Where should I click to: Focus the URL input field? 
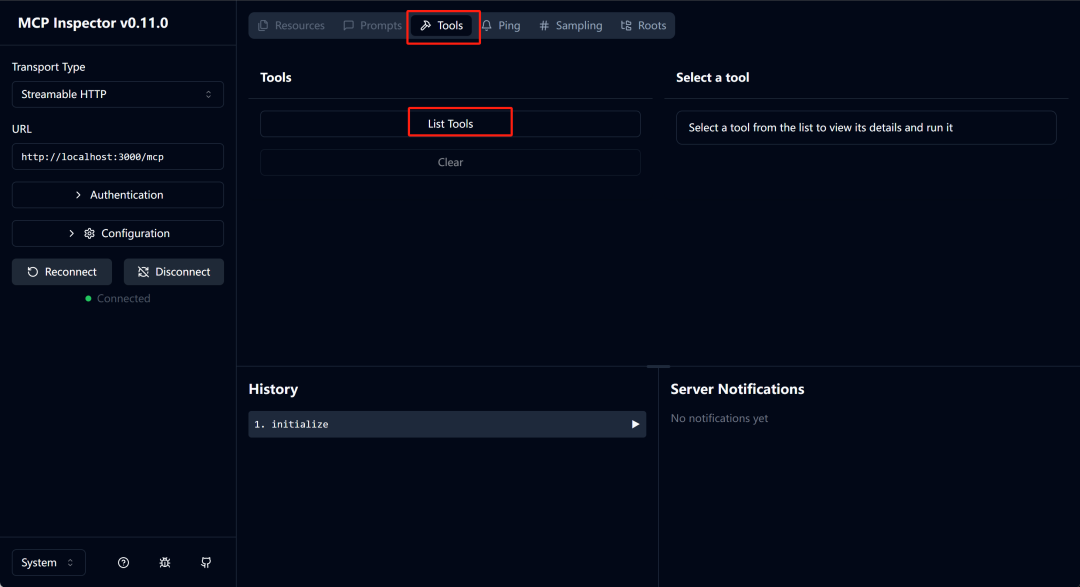coord(118,157)
